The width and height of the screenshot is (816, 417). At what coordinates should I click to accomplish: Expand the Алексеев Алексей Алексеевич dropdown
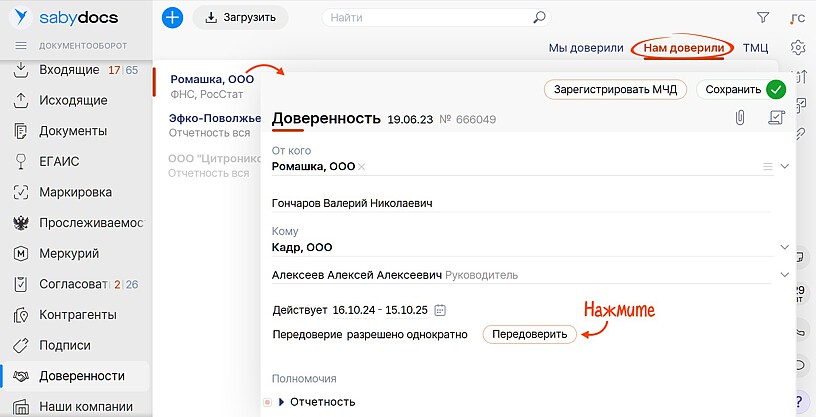[x=785, y=275]
